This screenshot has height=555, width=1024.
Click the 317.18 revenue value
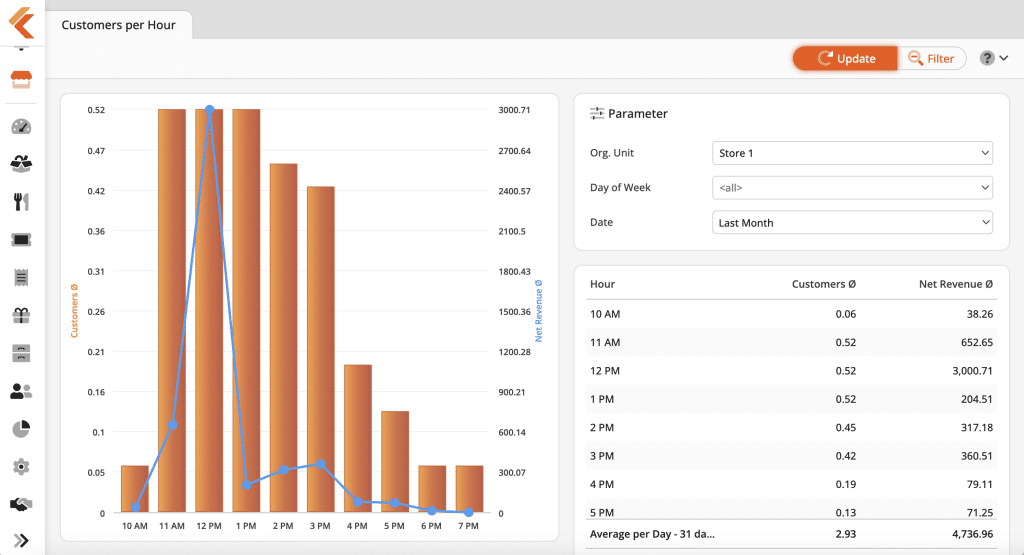(976, 428)
